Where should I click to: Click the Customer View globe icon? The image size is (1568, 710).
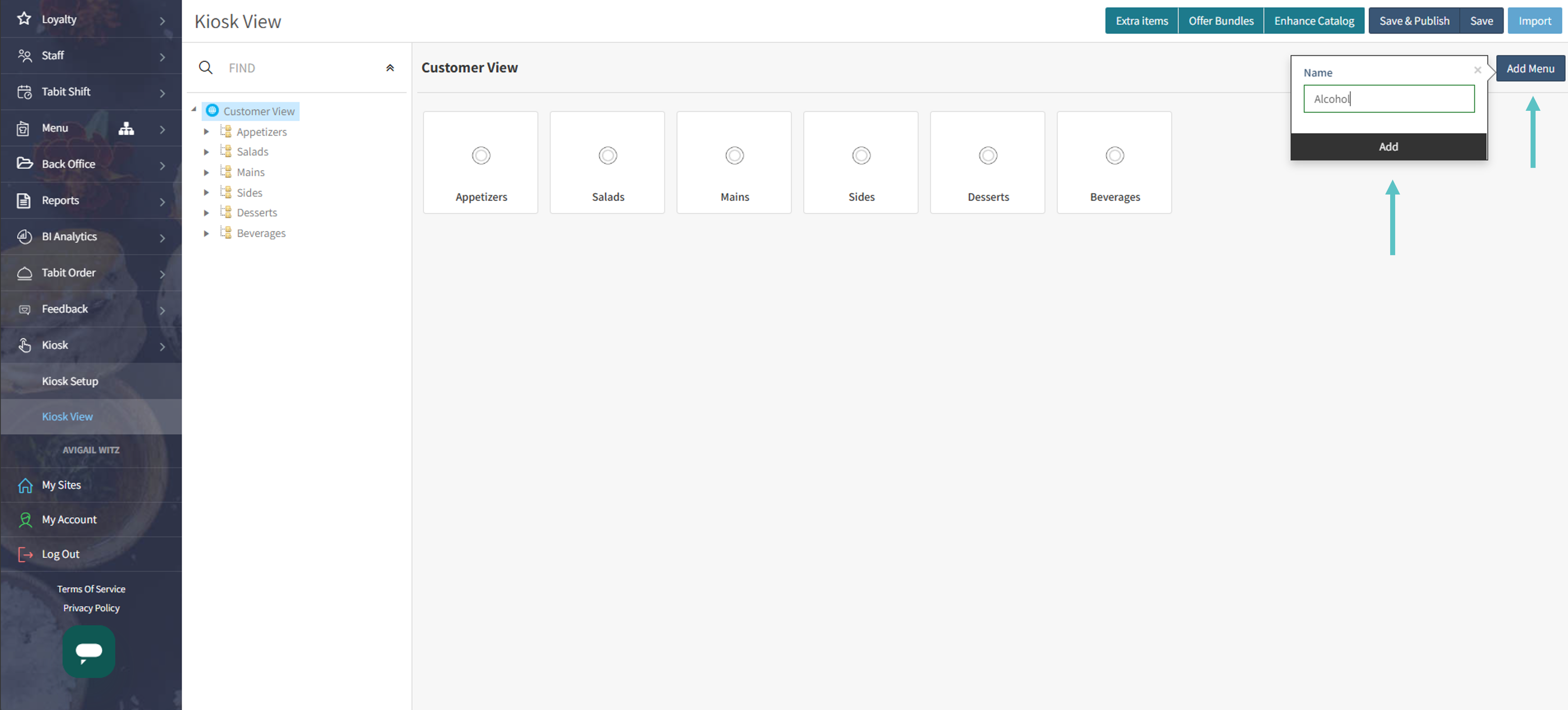coord(212,111)
